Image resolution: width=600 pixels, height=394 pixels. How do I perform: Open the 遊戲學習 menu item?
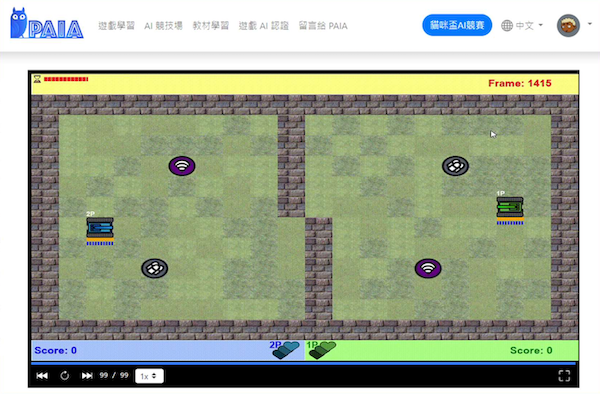[x=116, y=26]
